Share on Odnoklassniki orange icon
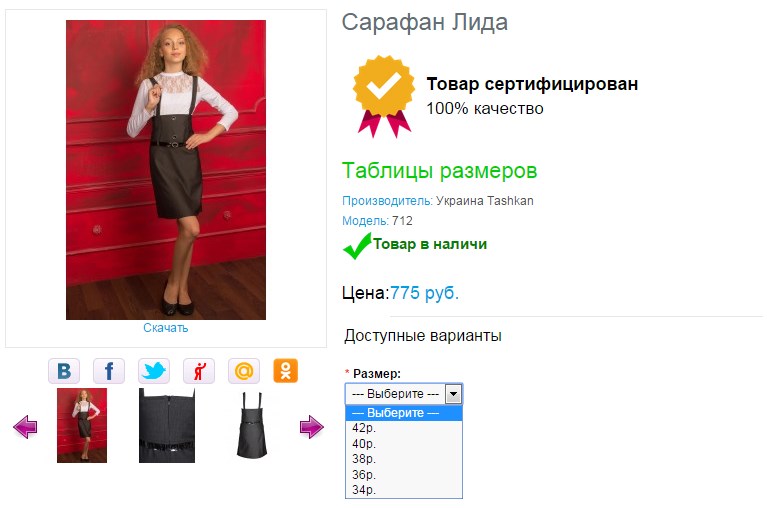Viewport: 767px width, 508px height. pos(286,371)
